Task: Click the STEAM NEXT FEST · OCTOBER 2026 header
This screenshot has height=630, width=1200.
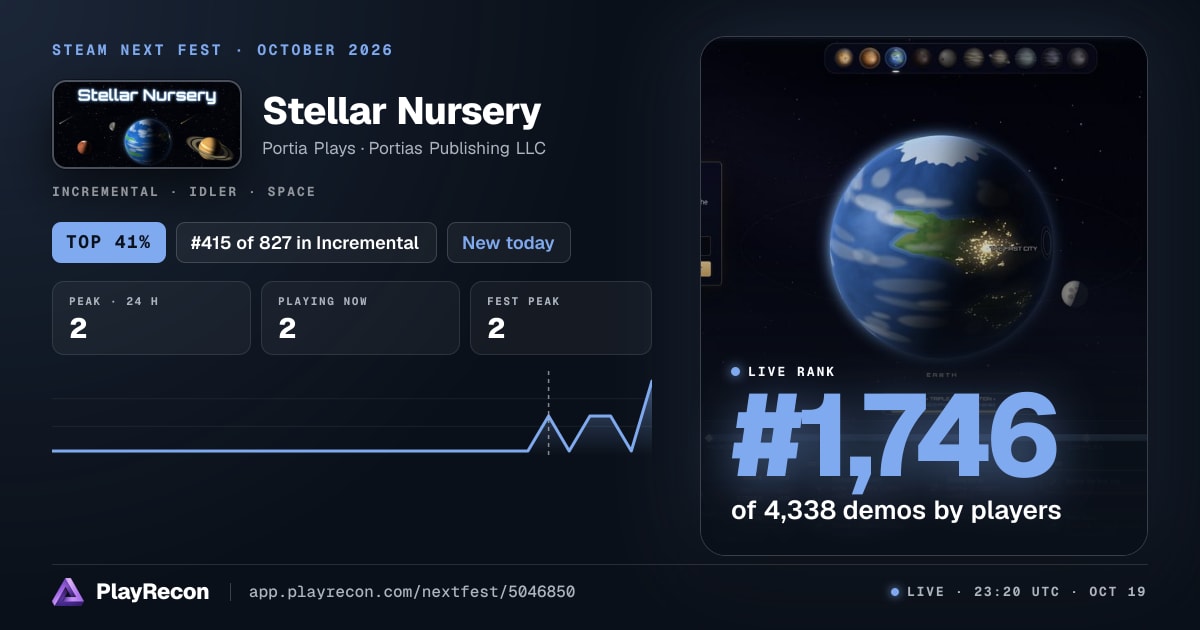Action: pyautogui.click(x=222, y=50)
